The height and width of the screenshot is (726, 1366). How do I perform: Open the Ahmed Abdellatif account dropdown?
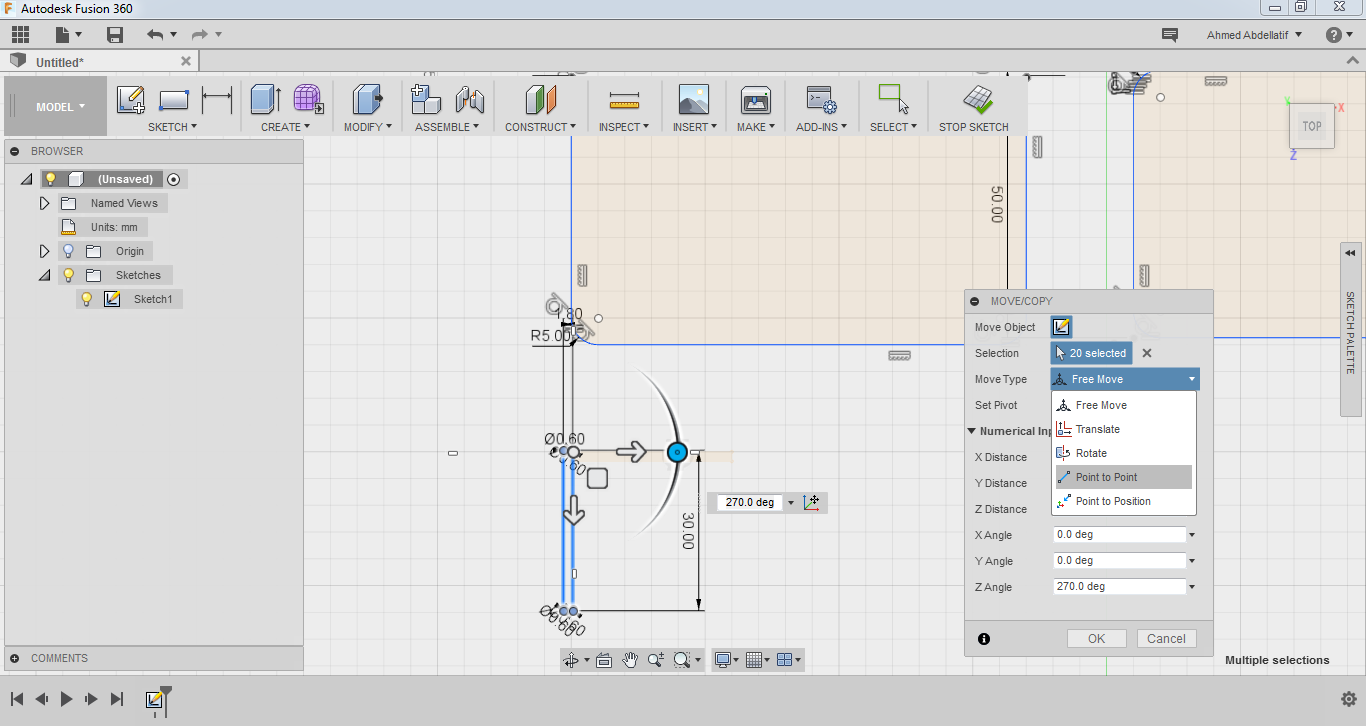[x=1255, y=35]
